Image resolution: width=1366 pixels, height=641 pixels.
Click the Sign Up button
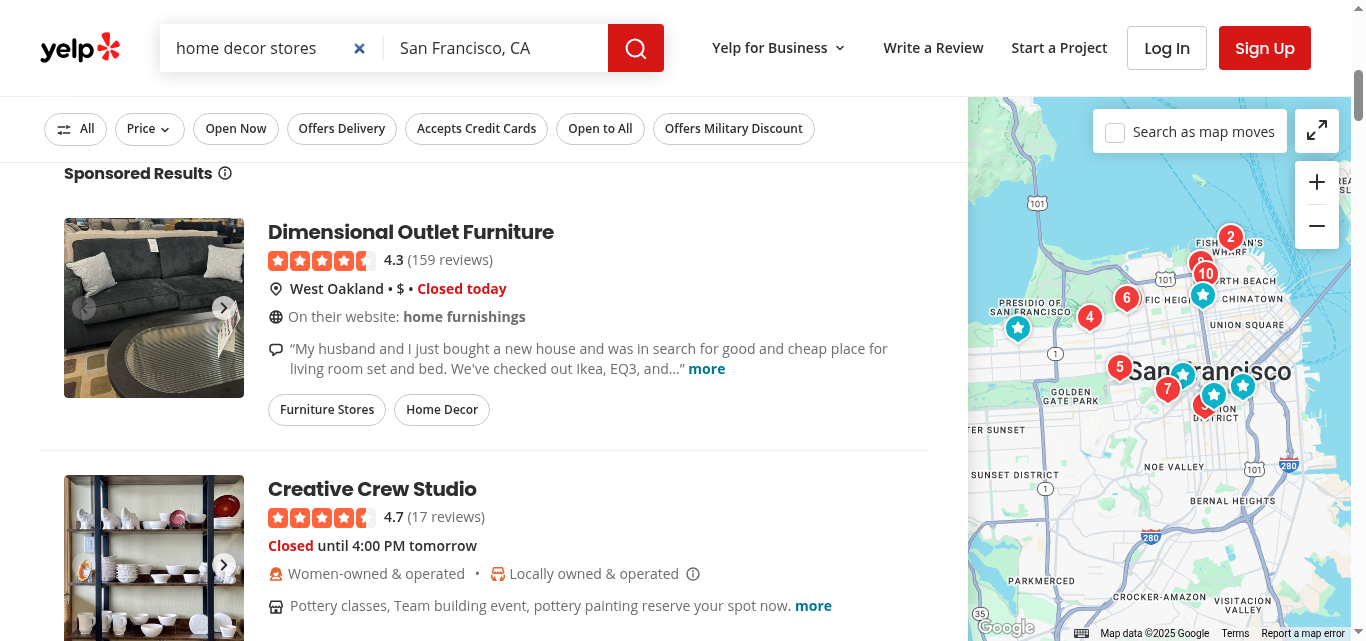pyautogui.click(x=1265, y=48)
